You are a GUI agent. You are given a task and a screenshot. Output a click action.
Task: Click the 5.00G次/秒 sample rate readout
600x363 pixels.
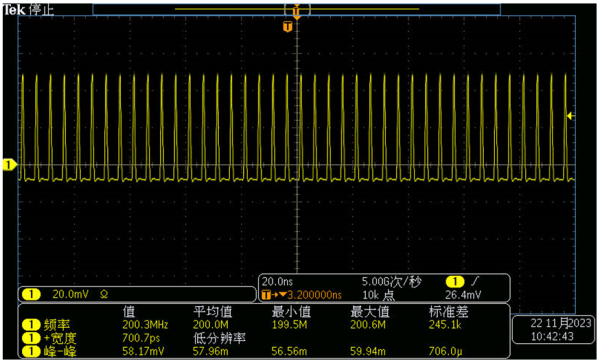tap(391, 282)
